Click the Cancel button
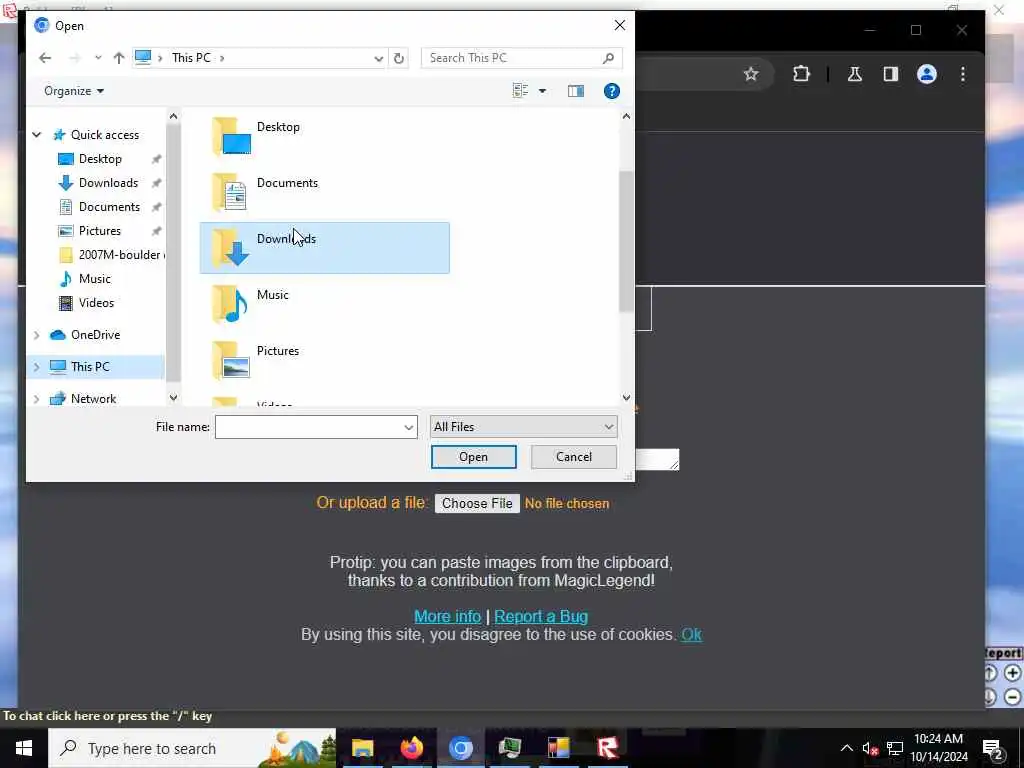Image resolution: width=1024 pixels, height=768 pixels. (573, 457)
